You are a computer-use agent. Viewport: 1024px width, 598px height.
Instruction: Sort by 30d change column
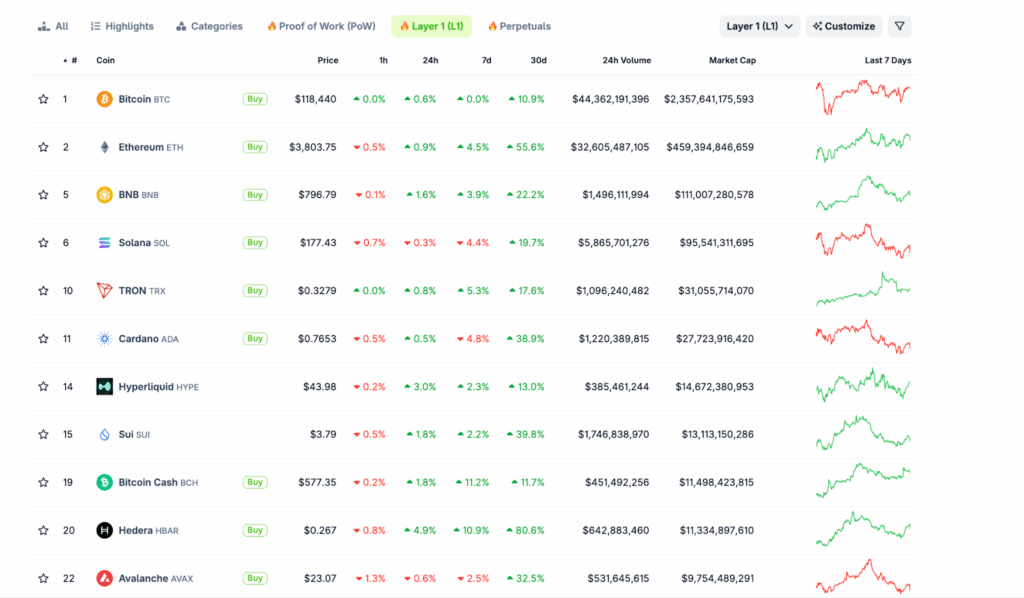[x=538, y=60]
